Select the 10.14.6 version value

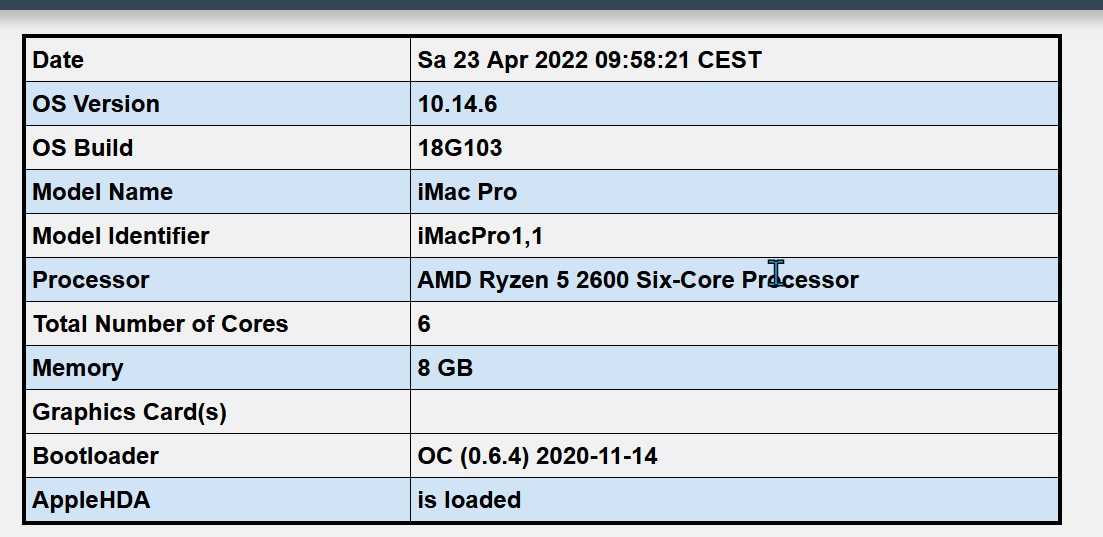457,104
